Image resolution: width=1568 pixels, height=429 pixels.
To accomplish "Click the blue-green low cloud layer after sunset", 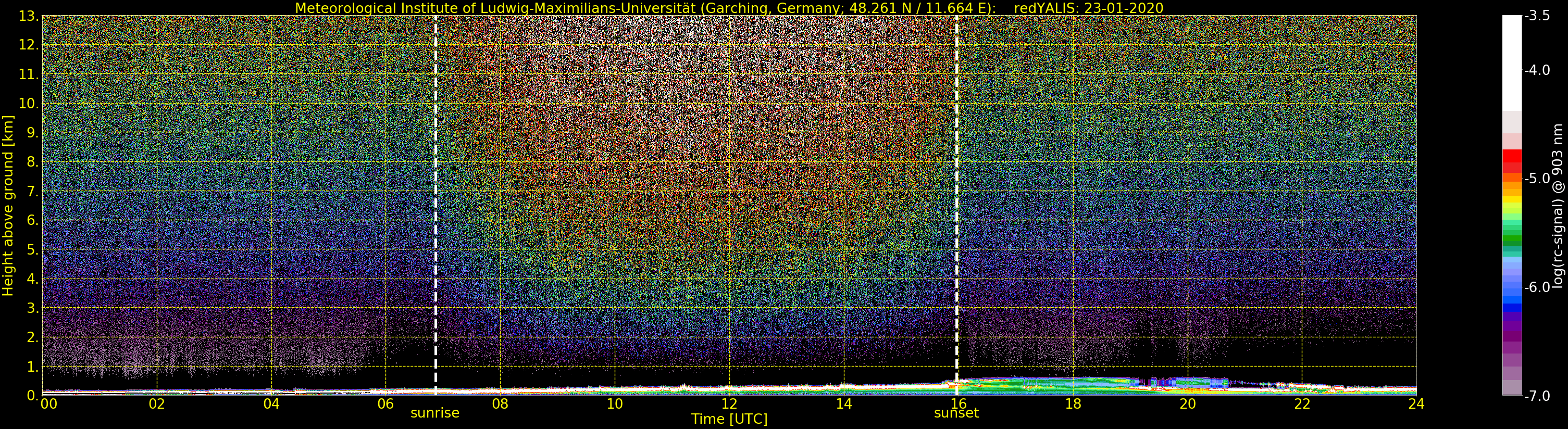I will coord(1065,383).
